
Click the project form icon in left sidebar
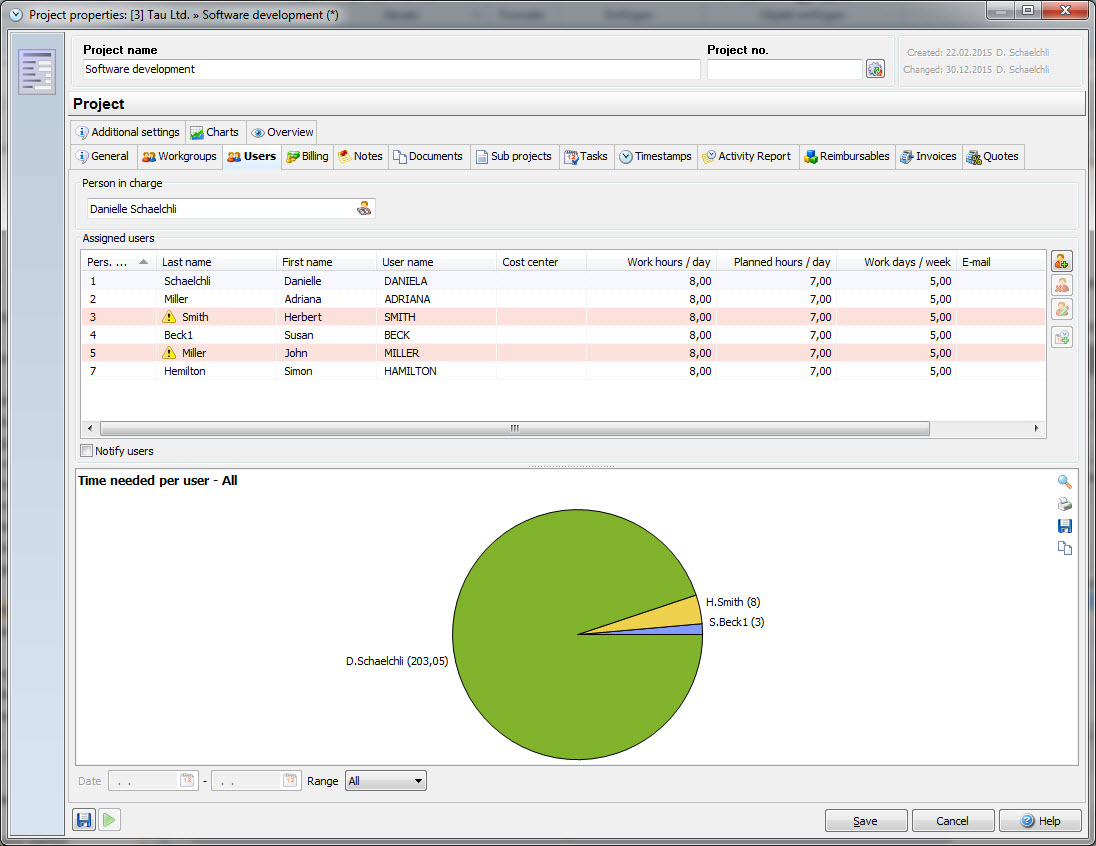(x=37, y=72)
